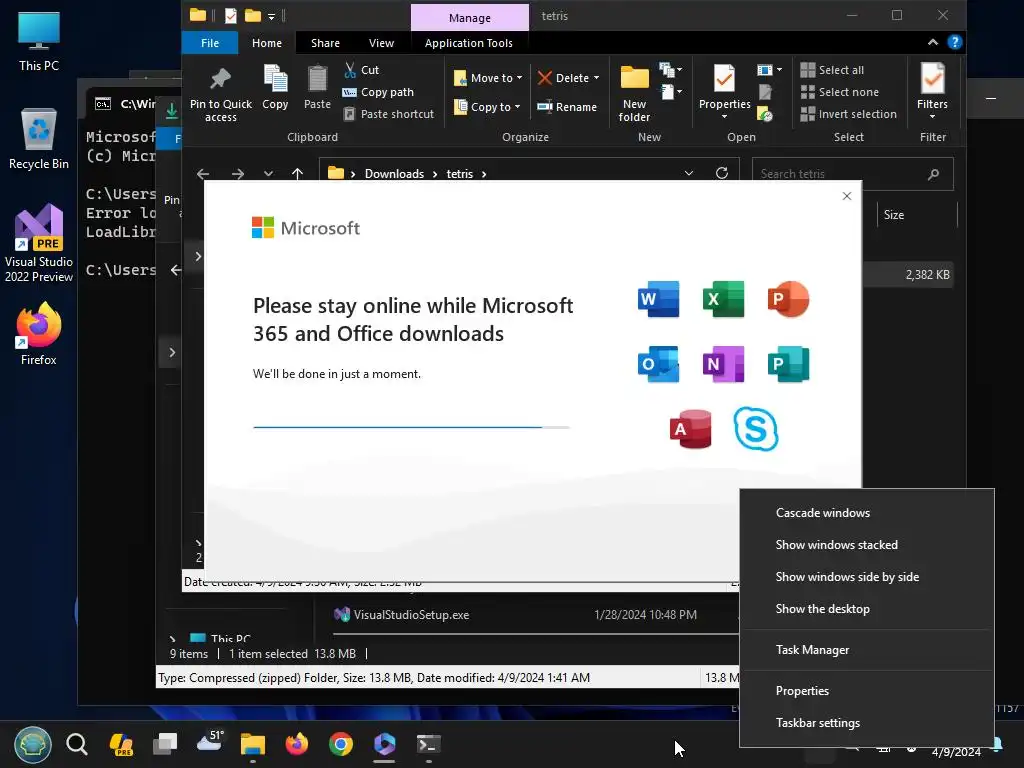Click the Edit icon in Open group
The image size is (1024, 768).
[765, 92]
